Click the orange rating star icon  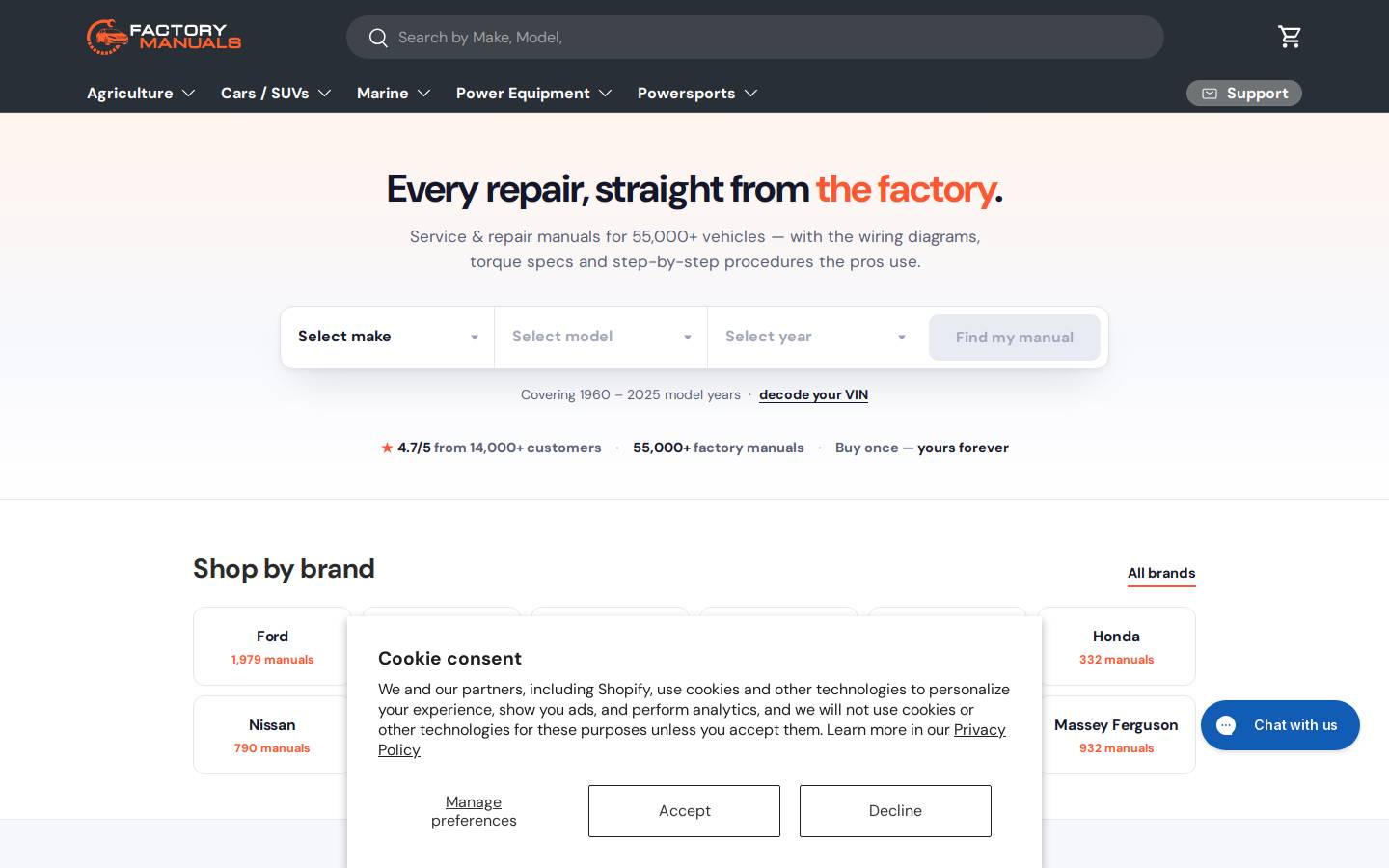[x=387, y=448]
